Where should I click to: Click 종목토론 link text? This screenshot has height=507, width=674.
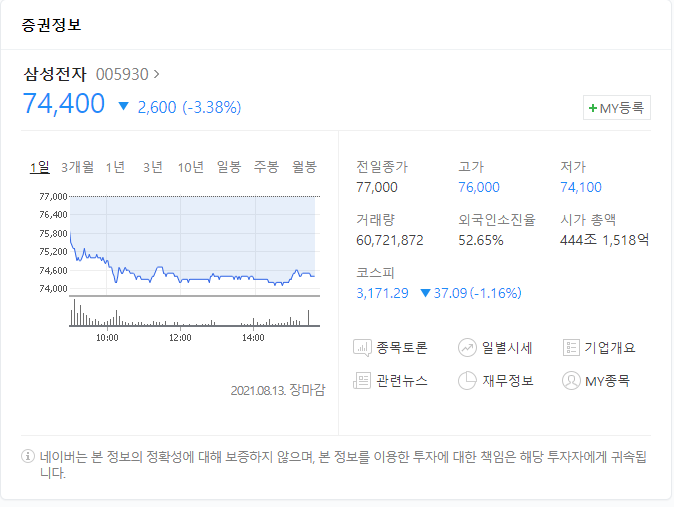point(402,347)
